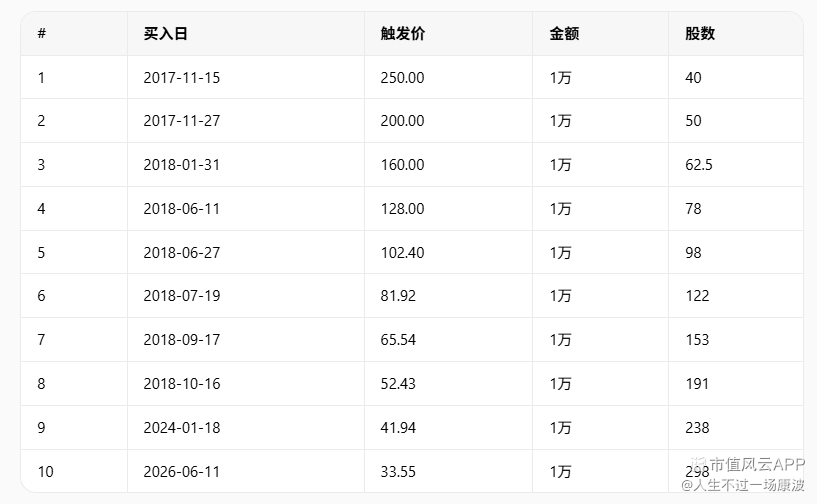Select the date cell 2018-06-11
The width and height of the screenshot is (817, 504).
(x=182, y=208)
